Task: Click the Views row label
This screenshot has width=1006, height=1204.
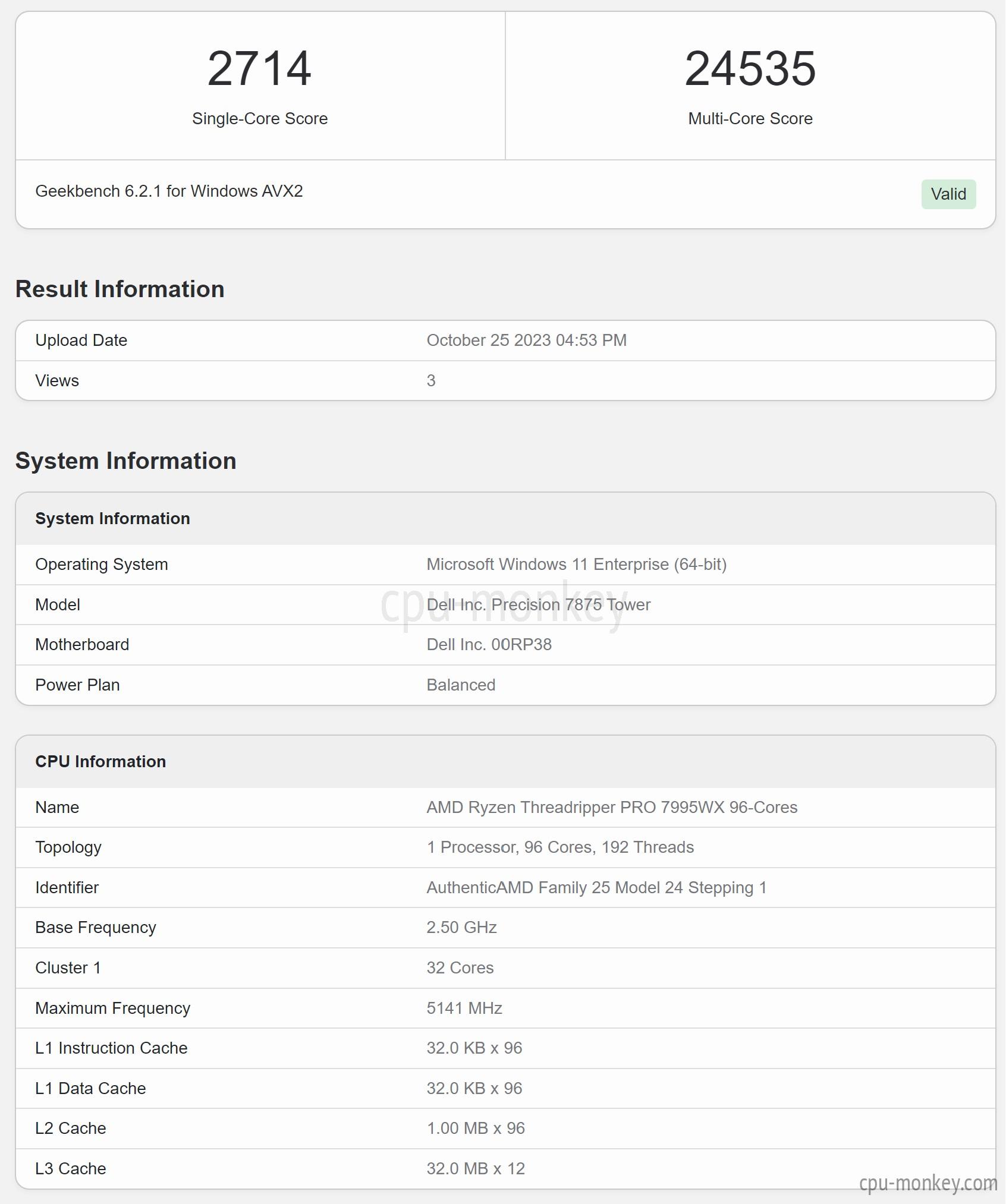Action: point(57,381)
